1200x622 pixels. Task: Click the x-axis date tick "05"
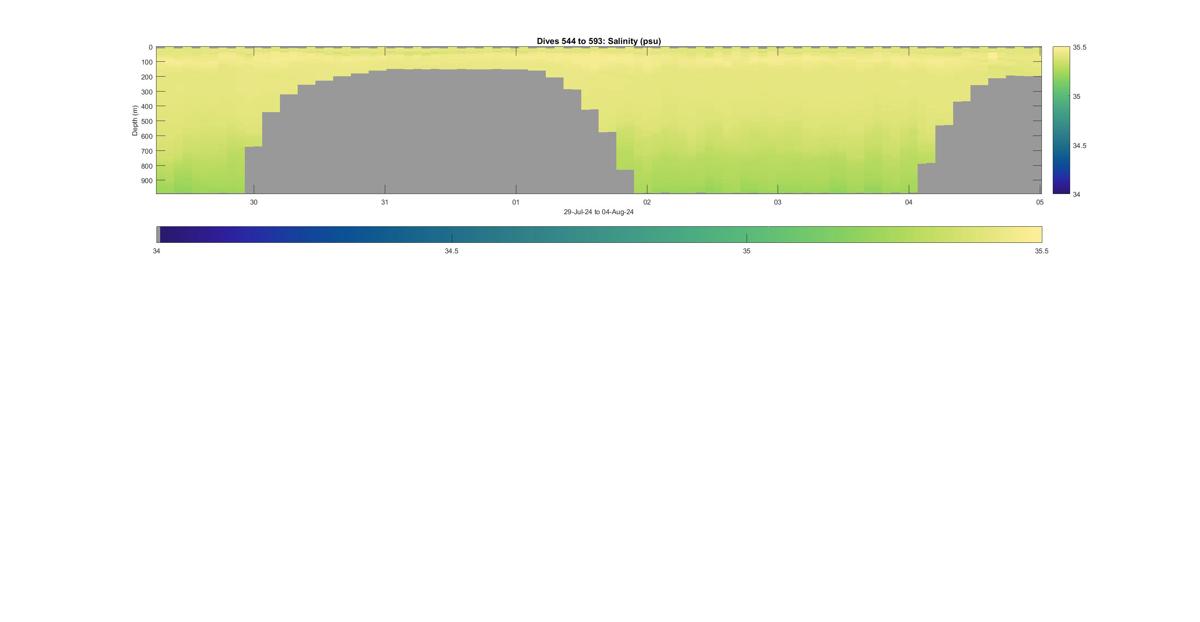point(1040,202)
